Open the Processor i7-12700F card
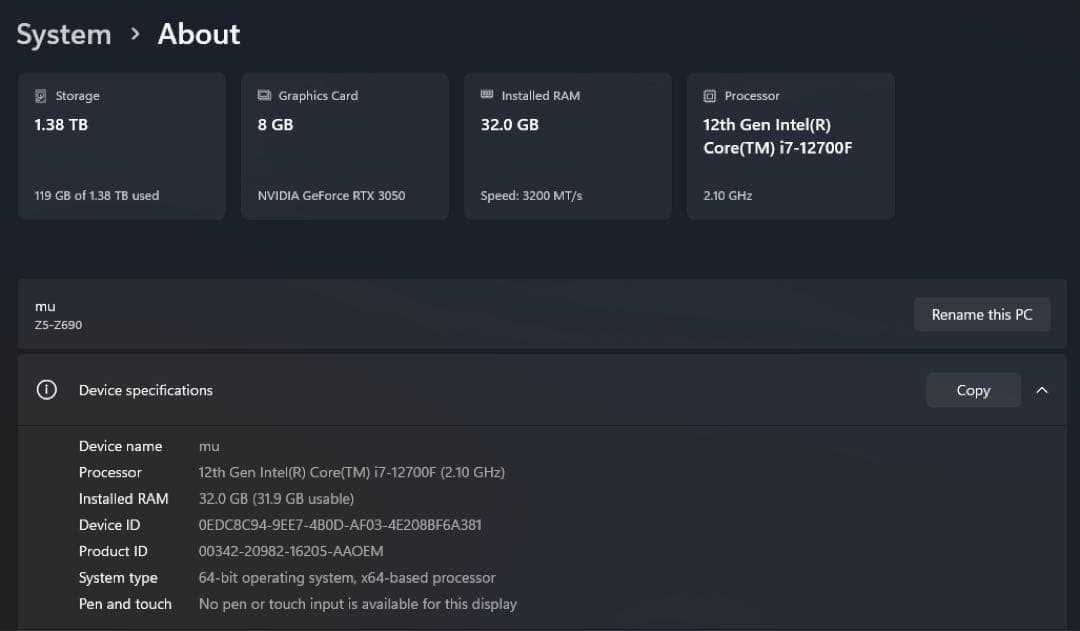Image resolution: width=1080 pixels, height=631 pixels. tap(790, 146)
